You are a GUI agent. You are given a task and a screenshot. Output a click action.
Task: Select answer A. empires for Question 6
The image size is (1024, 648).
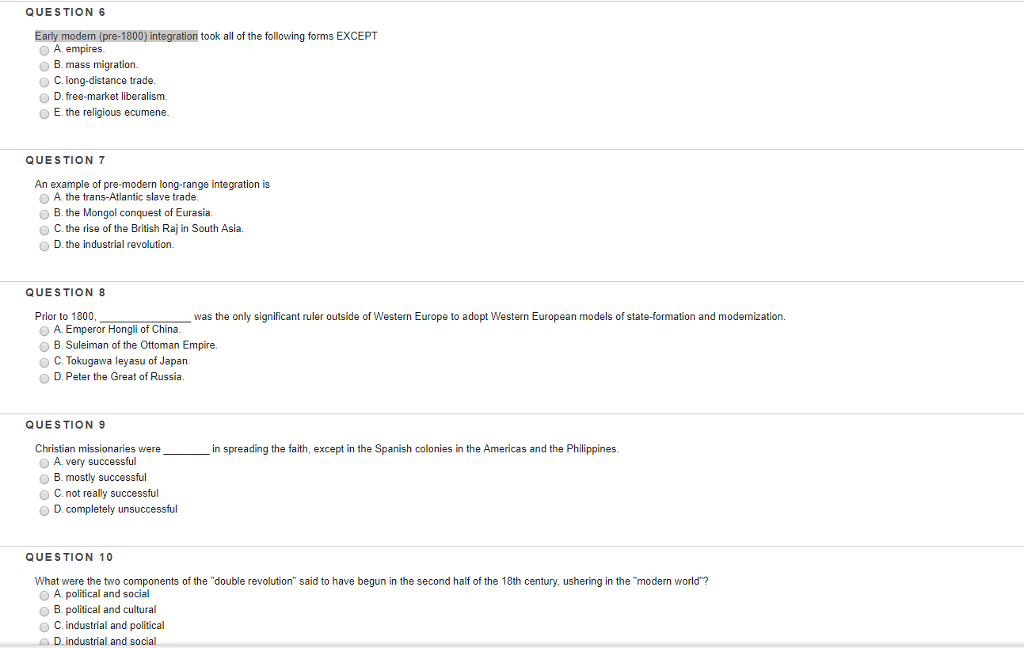[44, 51]
